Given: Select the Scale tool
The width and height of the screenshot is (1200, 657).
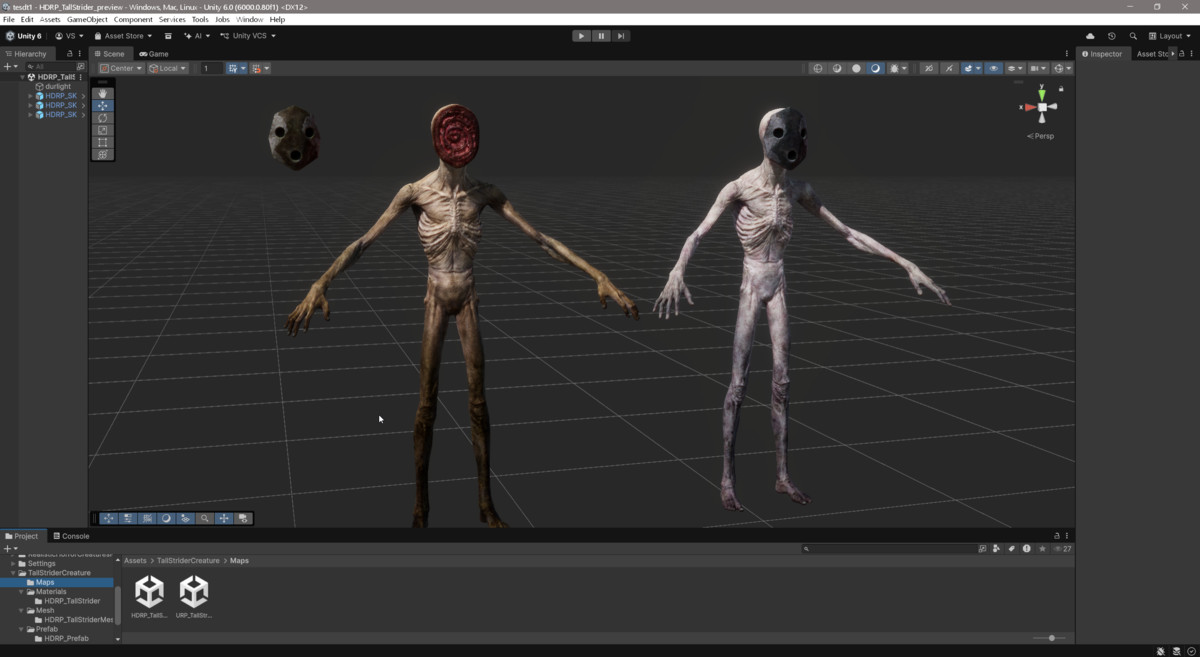Looking at the screenshot, I should 103,130.
